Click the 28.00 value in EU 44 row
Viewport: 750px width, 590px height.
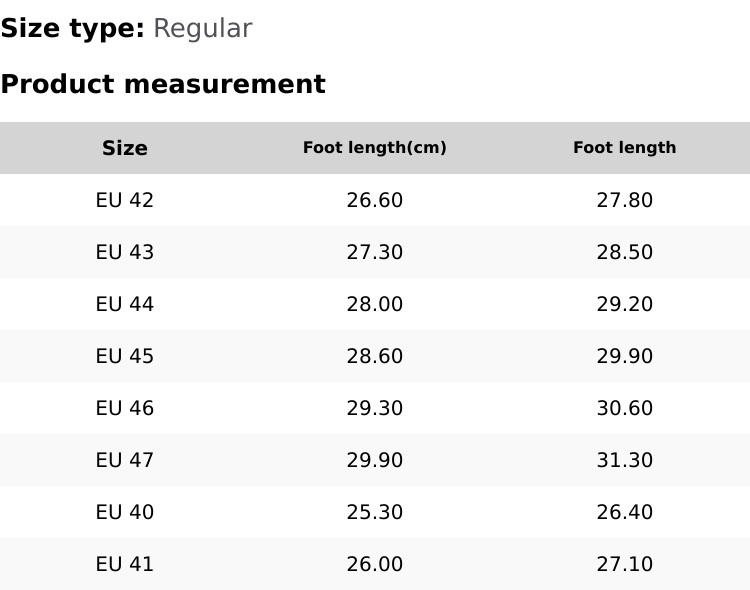coord(375,304)
